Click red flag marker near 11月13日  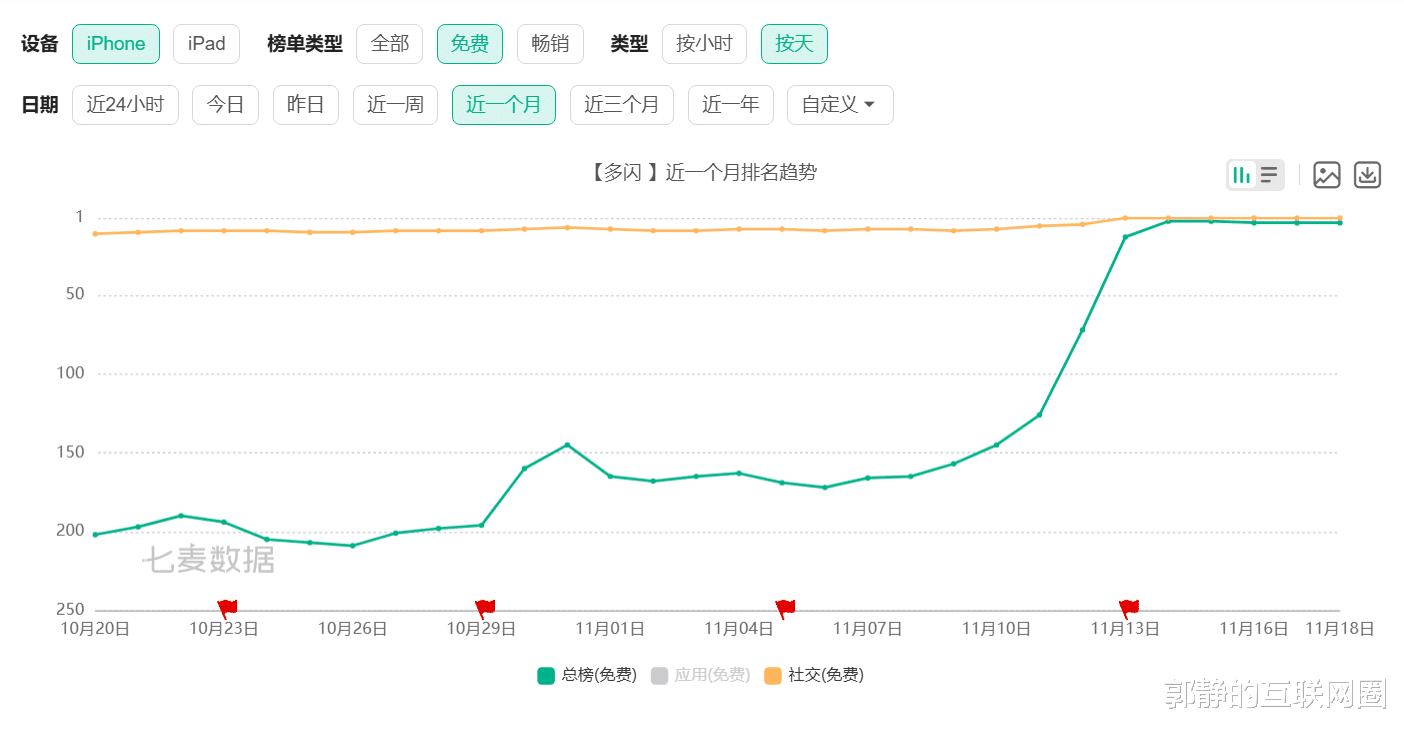(x=1128, y=607)
